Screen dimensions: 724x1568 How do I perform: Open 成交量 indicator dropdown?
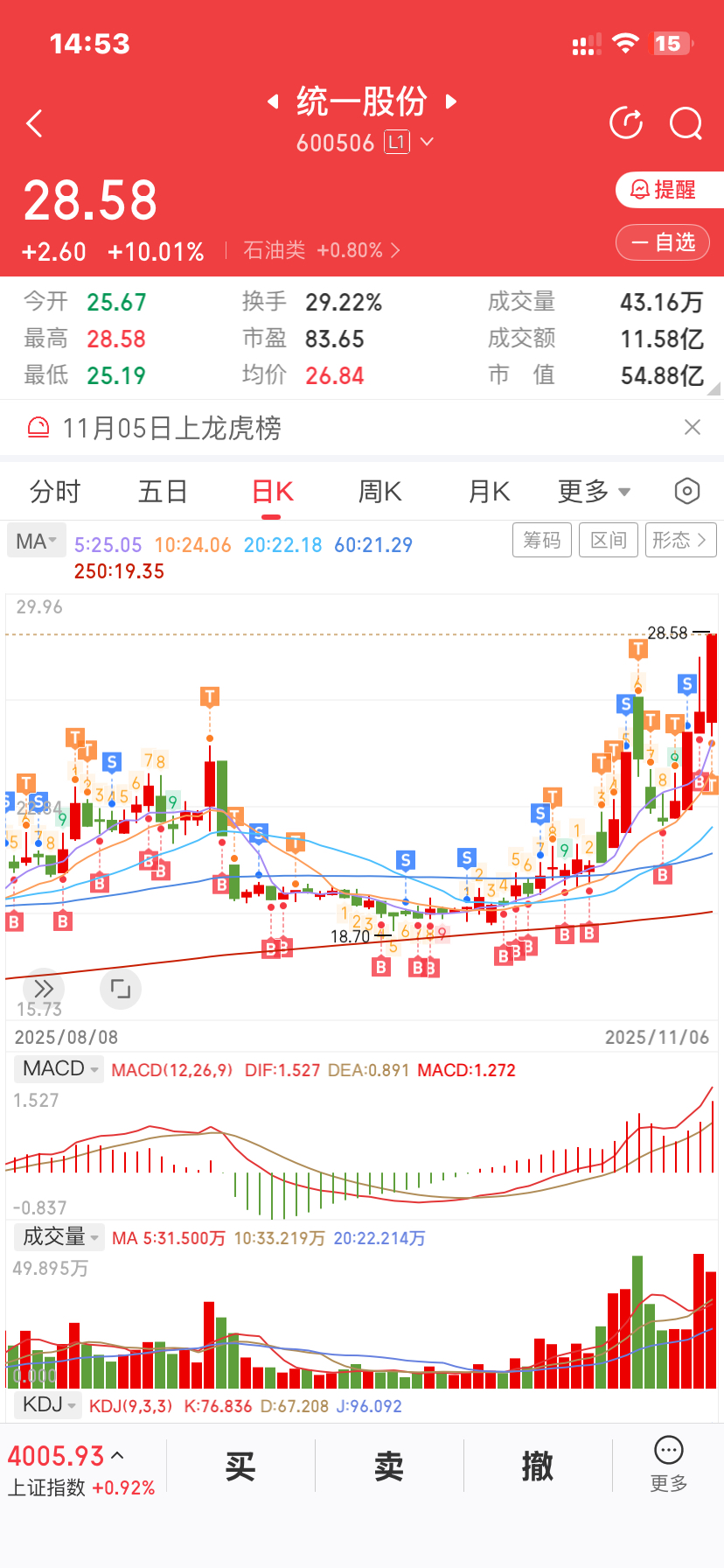click(59, 1236)
